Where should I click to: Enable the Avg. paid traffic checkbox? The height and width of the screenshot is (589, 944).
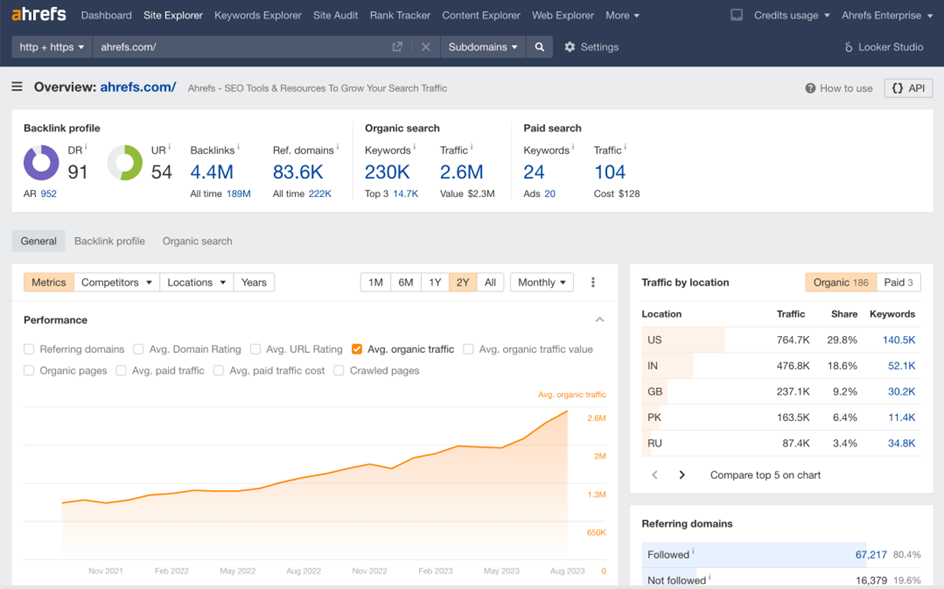121,370
